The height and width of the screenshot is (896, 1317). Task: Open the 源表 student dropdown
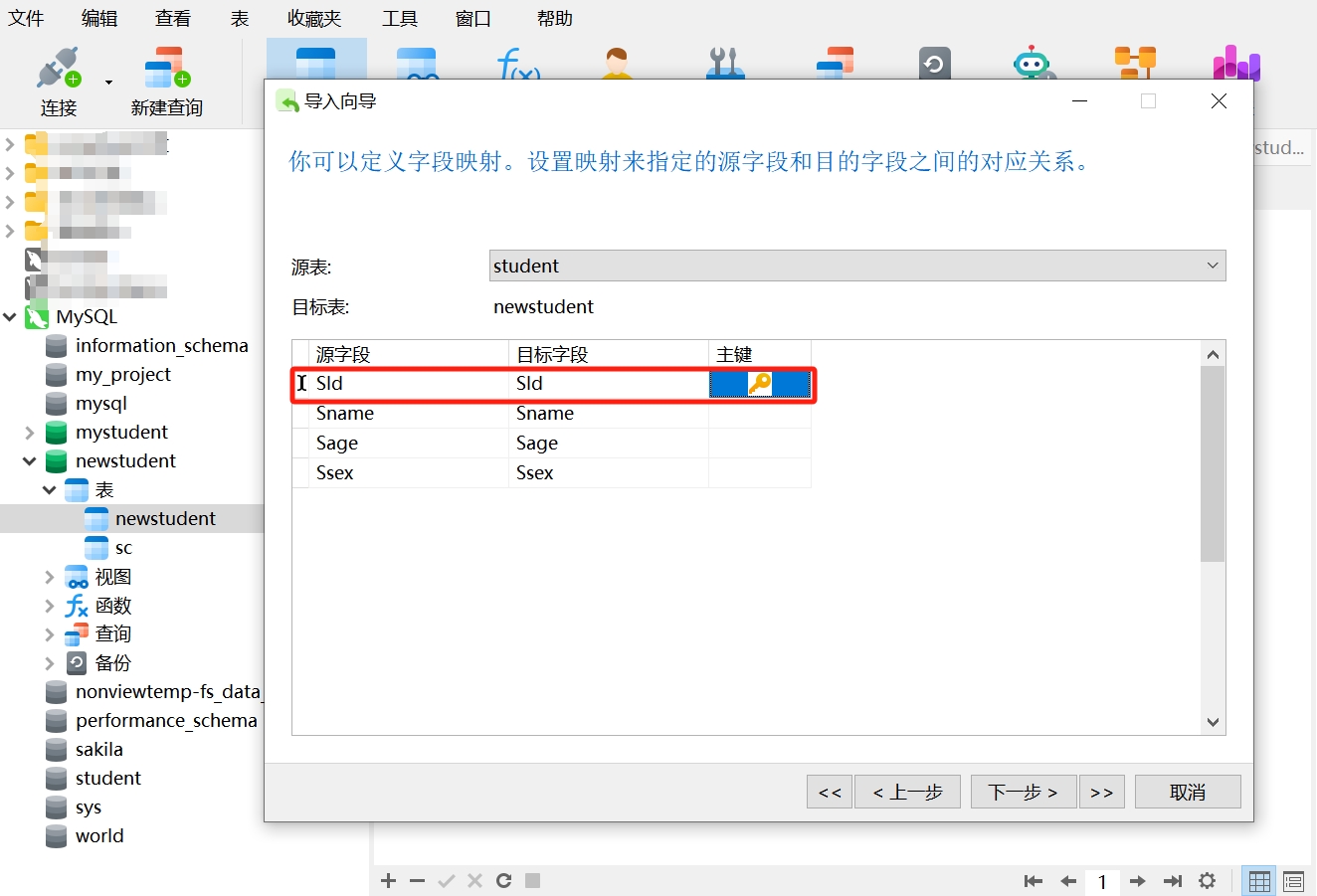(x=856, y=266)
